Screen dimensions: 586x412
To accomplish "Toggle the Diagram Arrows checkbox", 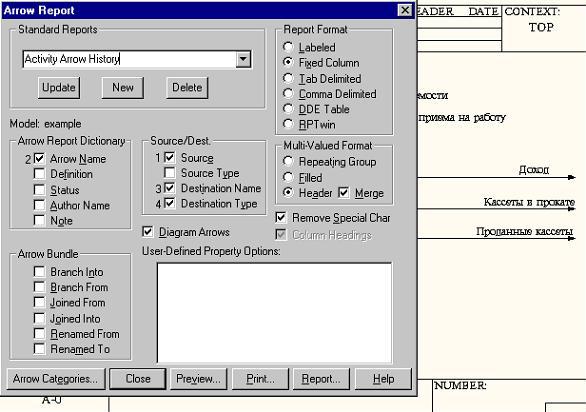I will point(148,232).
